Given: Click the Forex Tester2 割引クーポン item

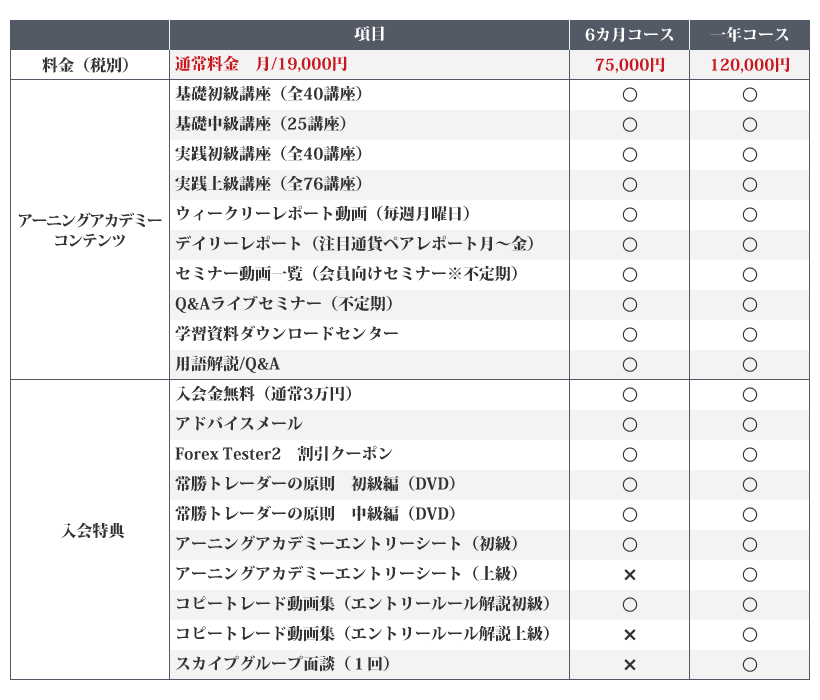Looking at the screenshot, I should (x=283, y=455).
